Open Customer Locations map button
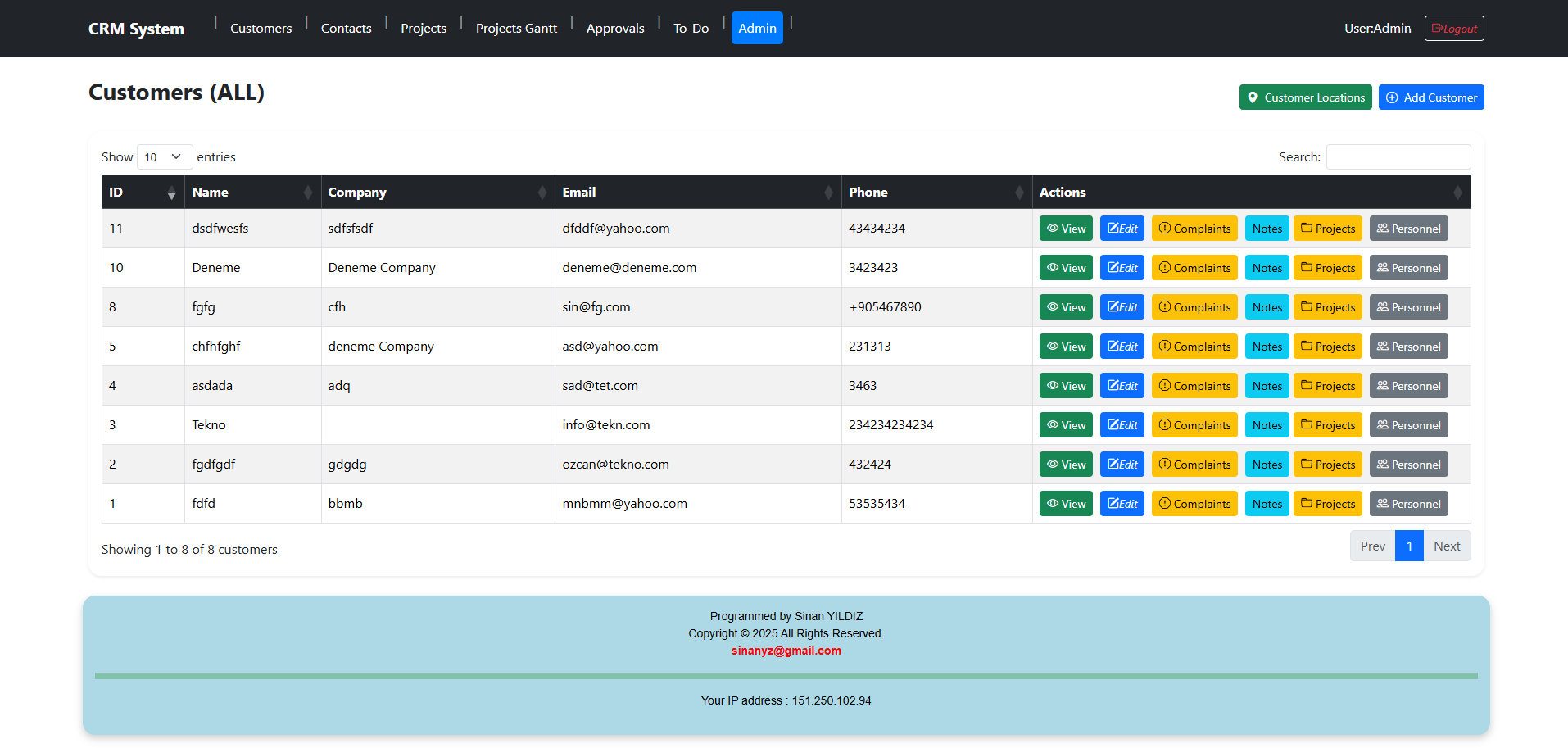Screen dimensions: 1568x748 tap(1305, 97)
